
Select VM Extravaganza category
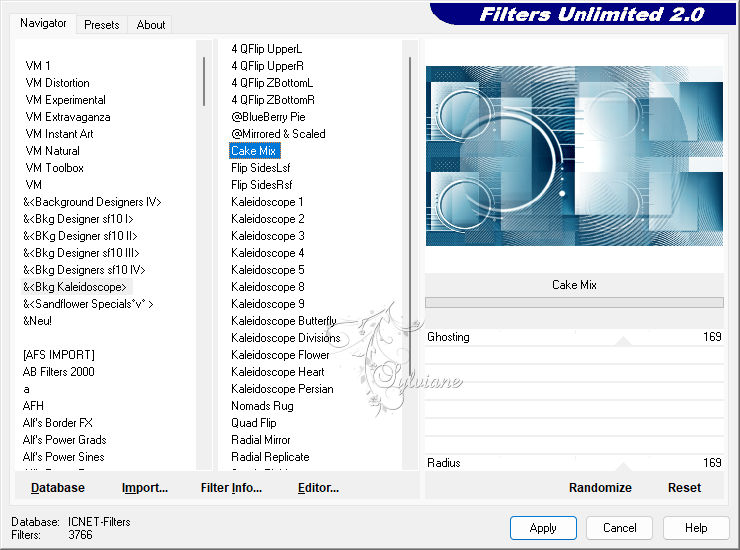pos(68,117)
